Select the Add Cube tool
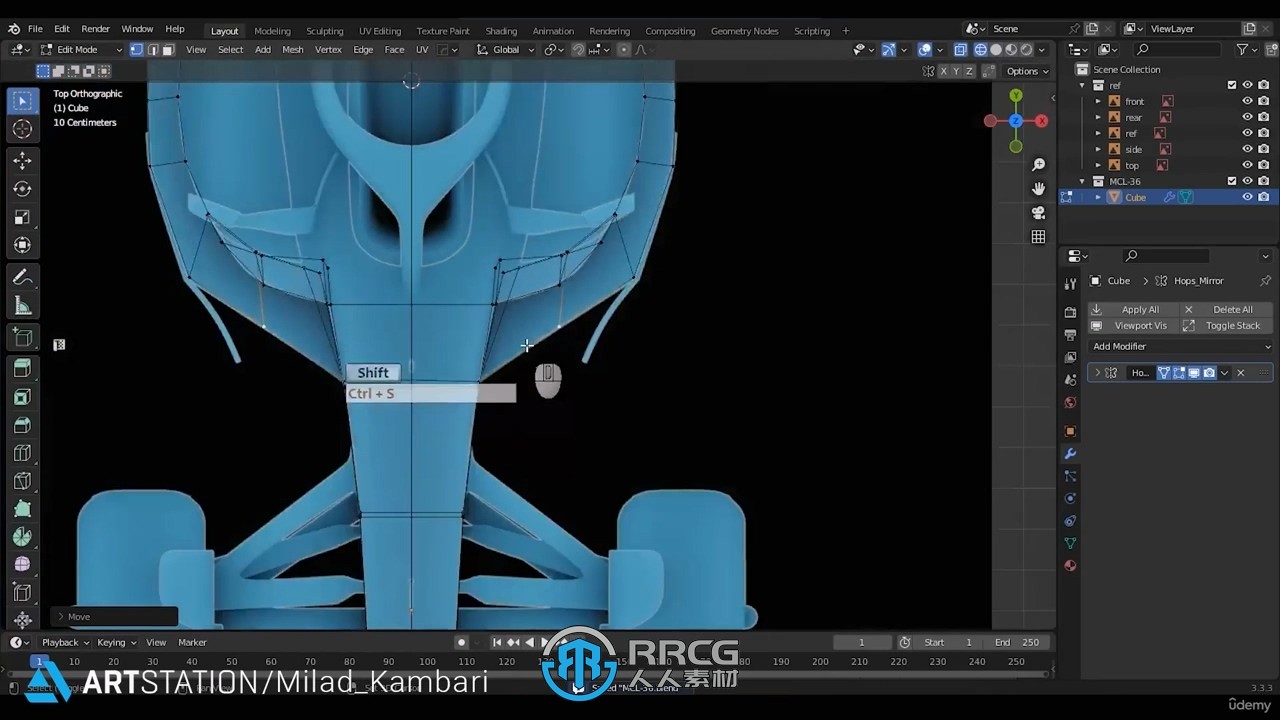Image resolution: width=1280 pixels, height=720 pixels. click(x=22, y=338)
